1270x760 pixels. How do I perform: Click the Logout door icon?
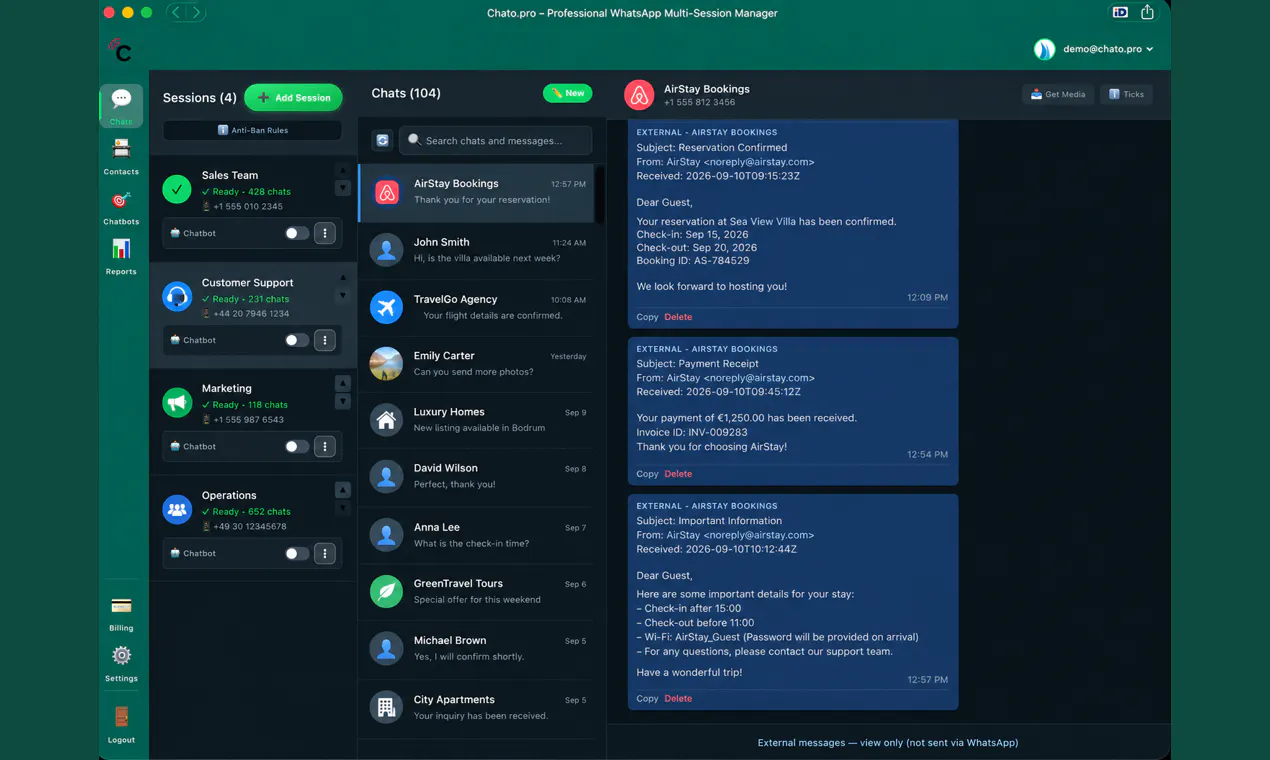click(121, 717)
